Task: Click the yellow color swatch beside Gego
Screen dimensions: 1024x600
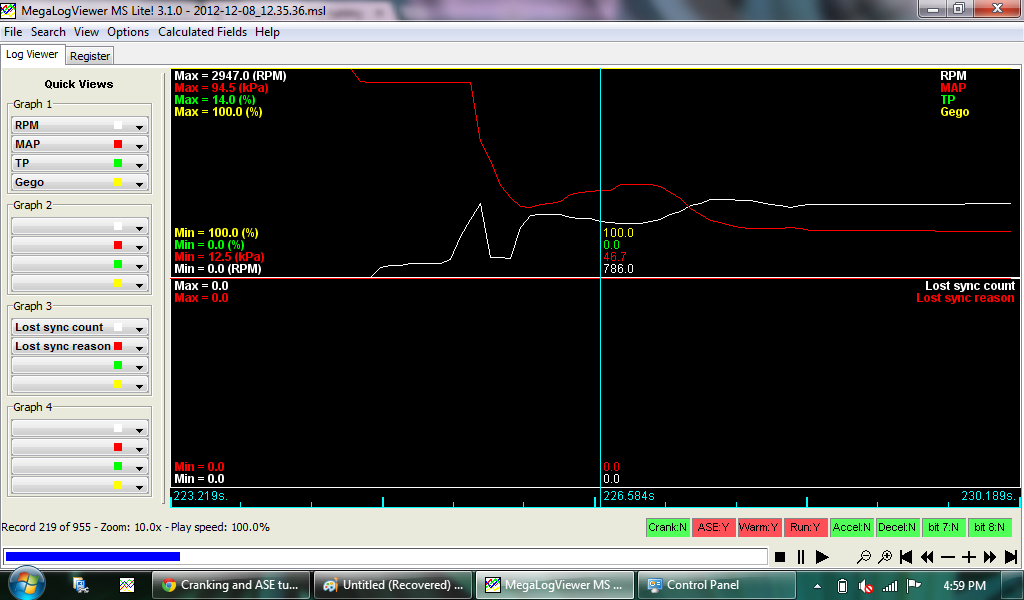Action: [118, 183]
